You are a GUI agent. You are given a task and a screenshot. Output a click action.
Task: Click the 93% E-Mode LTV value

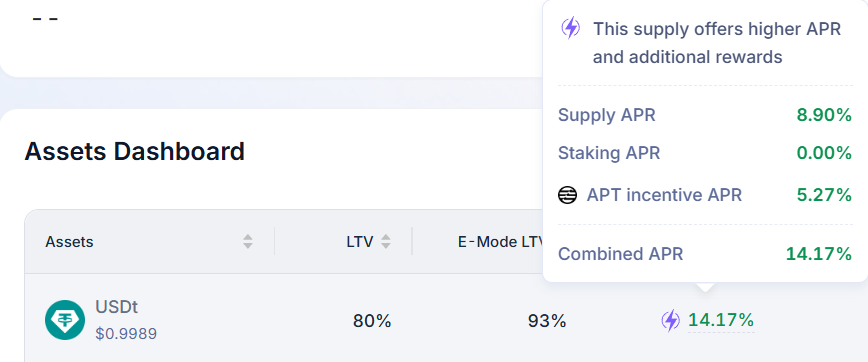(547, 321)
